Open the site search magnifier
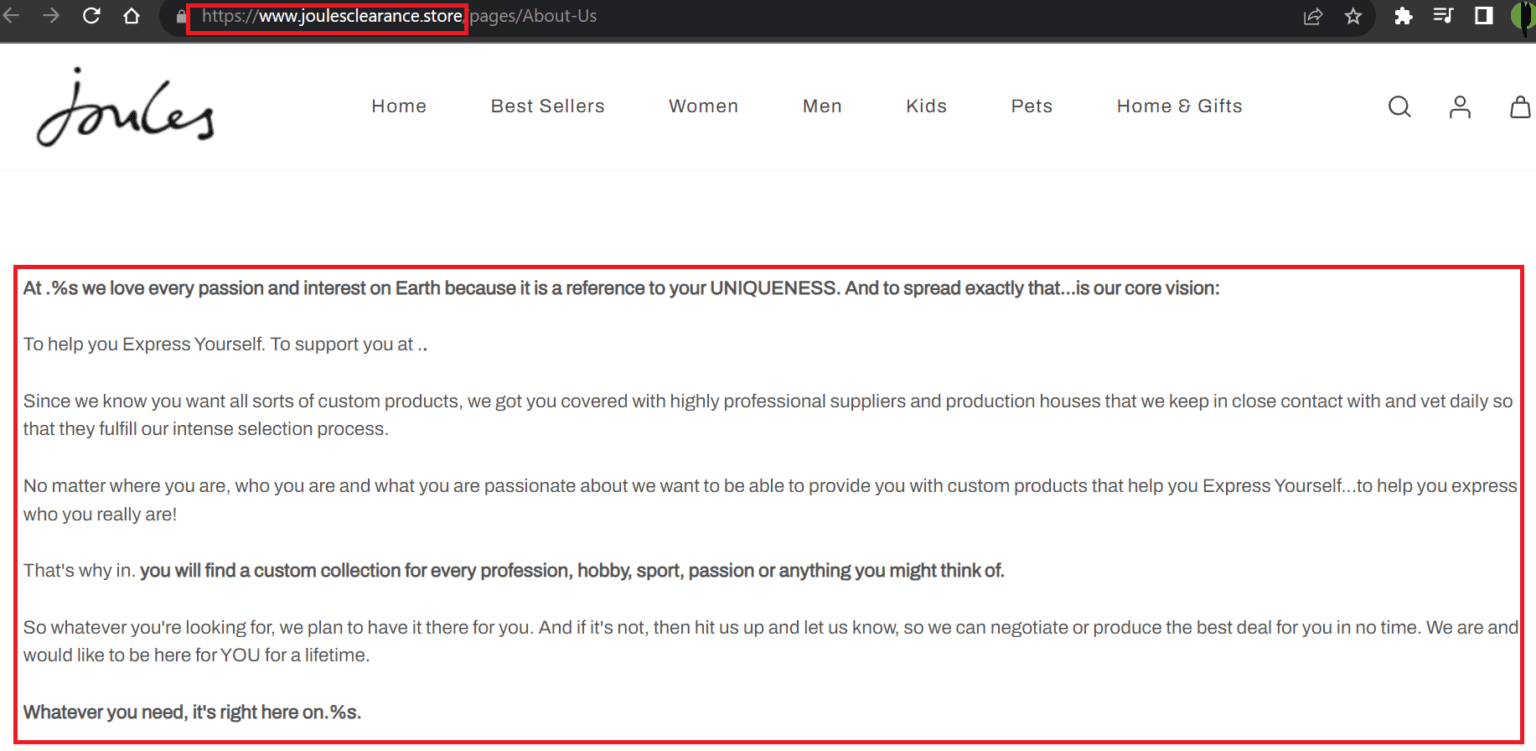 (x=1399, y=107)
